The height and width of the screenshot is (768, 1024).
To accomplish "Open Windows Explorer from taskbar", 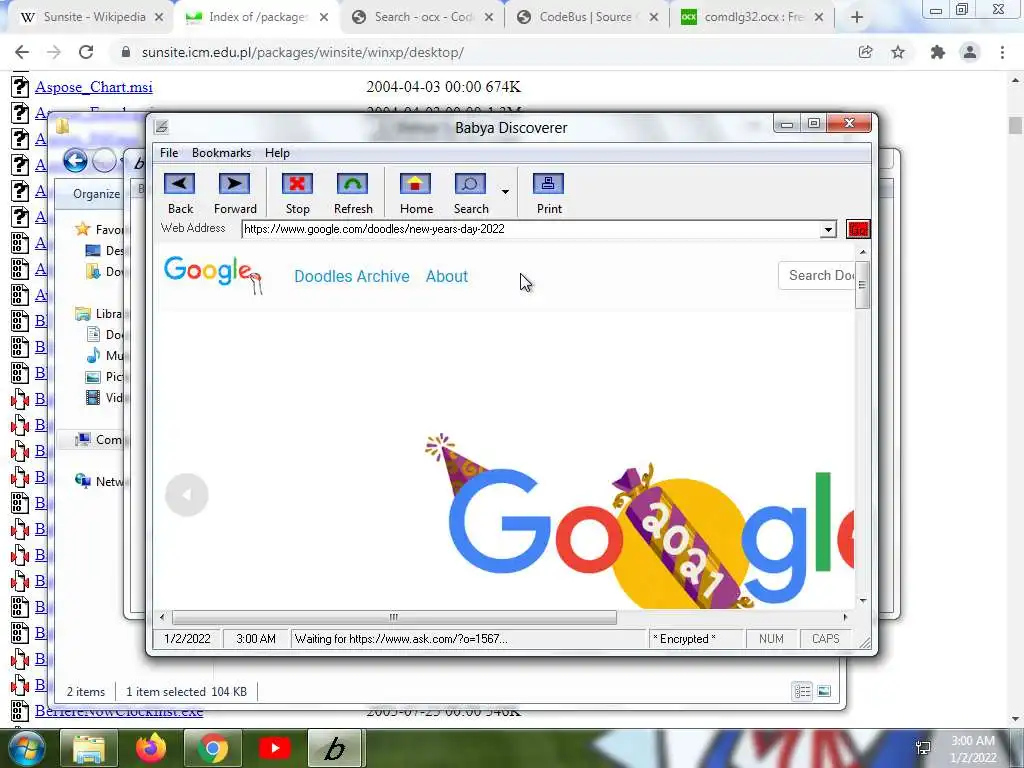I will click(89, 748).
